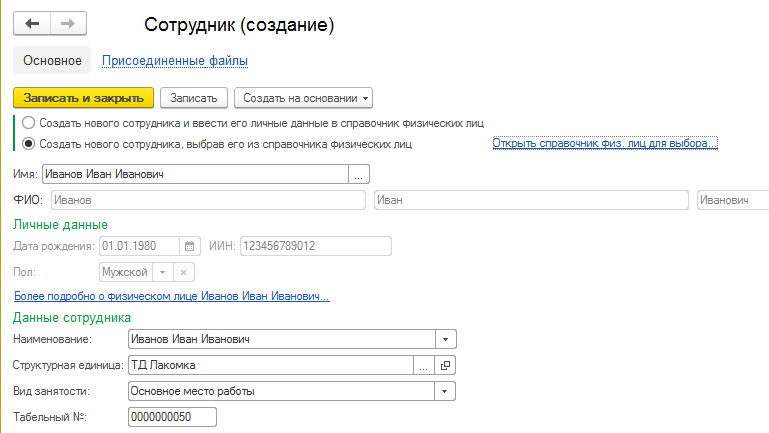Viewport: 769px width, 433px height.
Task: Open the Пол dropdown arrow
Action: (x=162, y=272)
